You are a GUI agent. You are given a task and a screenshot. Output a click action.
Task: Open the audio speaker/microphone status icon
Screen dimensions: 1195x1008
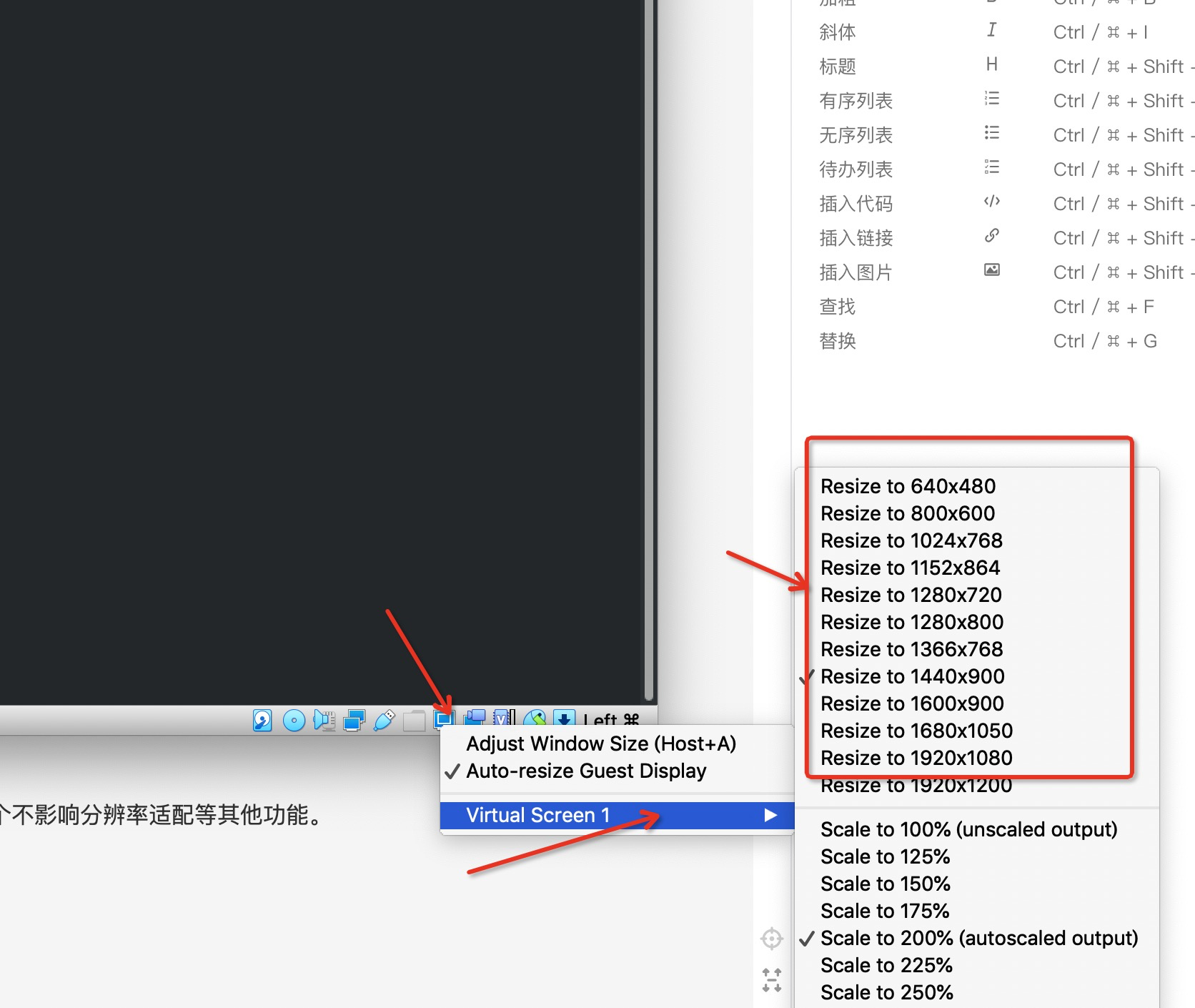(324, 720)
